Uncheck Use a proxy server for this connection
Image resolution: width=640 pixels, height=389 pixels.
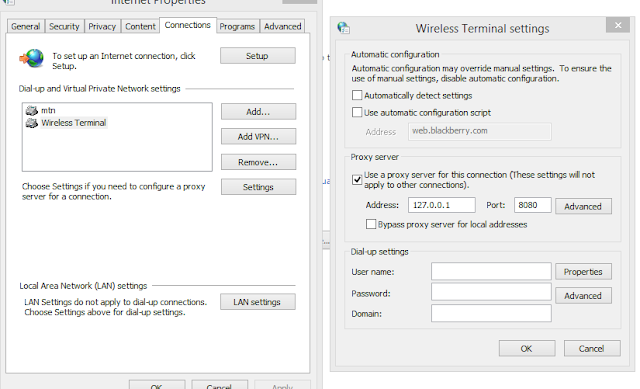357,180
